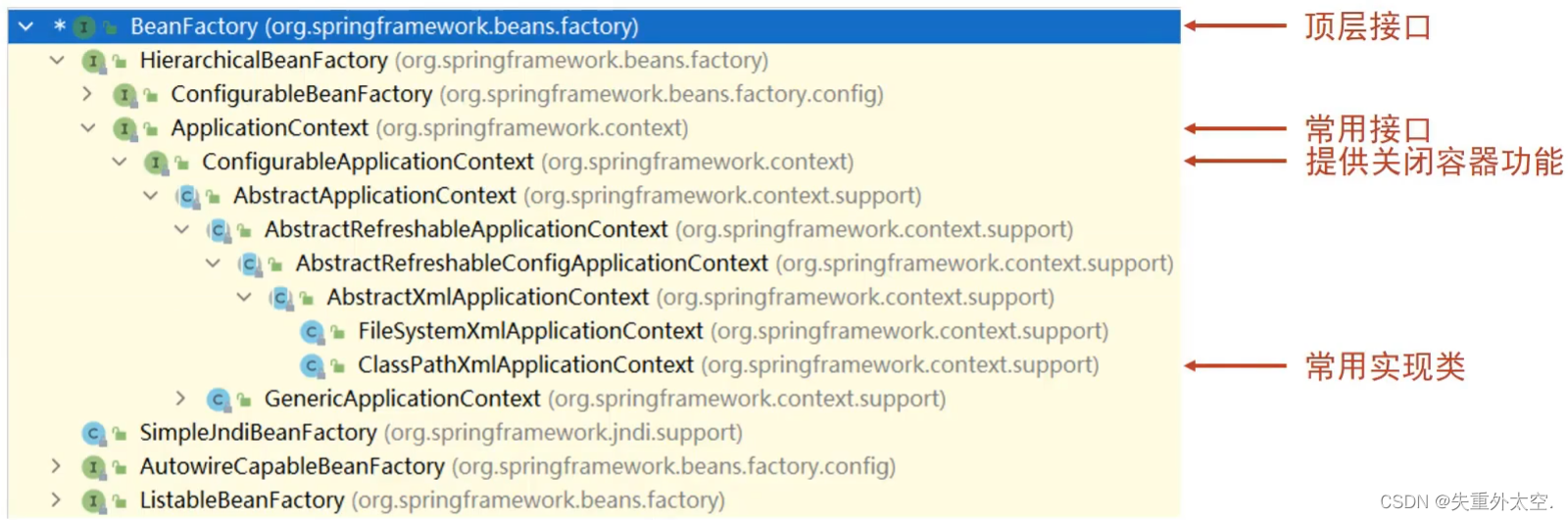The height and width of the screenshot is (520, 1568).
Task: Expand the GenericApplicationContext node
Action: [x=180, y=399]
